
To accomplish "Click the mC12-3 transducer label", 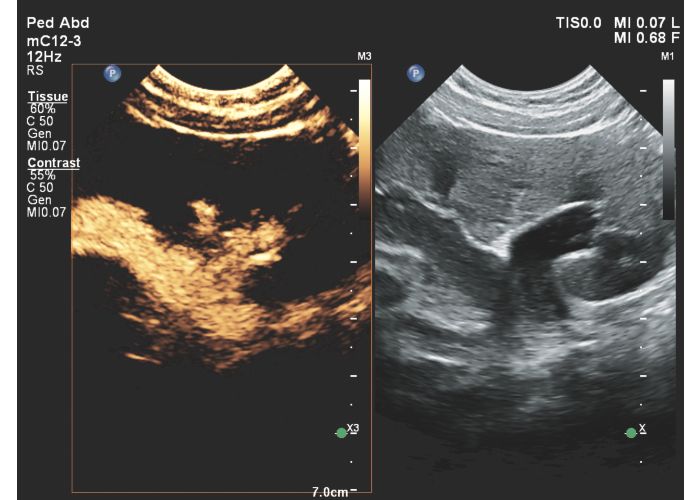I will pos(54,39).
